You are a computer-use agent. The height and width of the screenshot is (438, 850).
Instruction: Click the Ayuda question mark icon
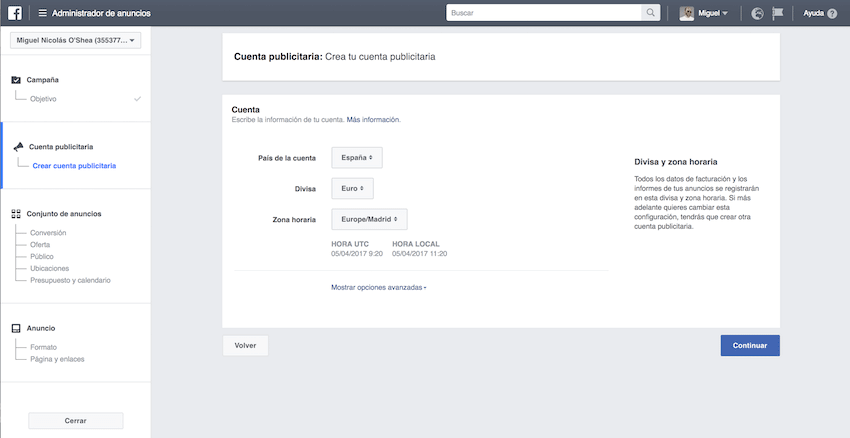(832, 14)
